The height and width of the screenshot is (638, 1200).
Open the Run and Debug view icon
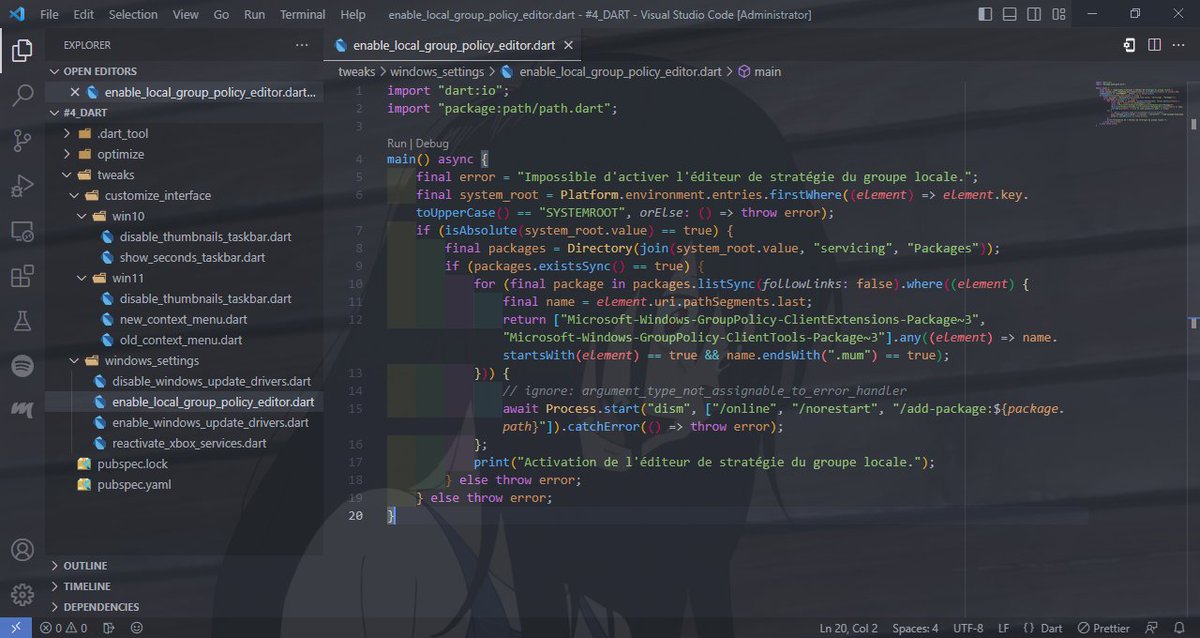(22, 186)
